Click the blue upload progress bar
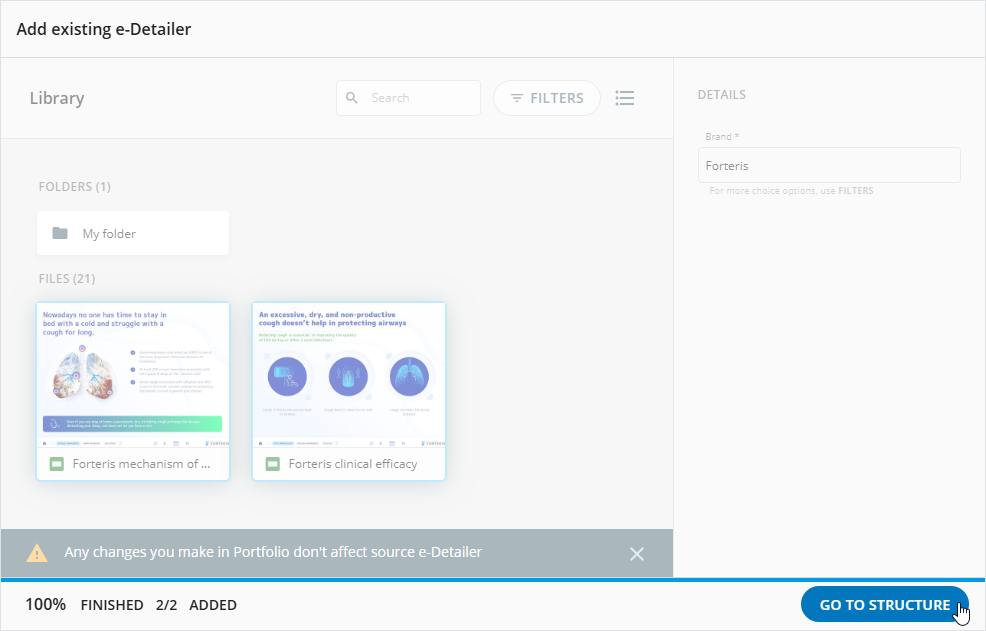Image resolution: width=986 pixels, height=631 pixels. point(492,579)
